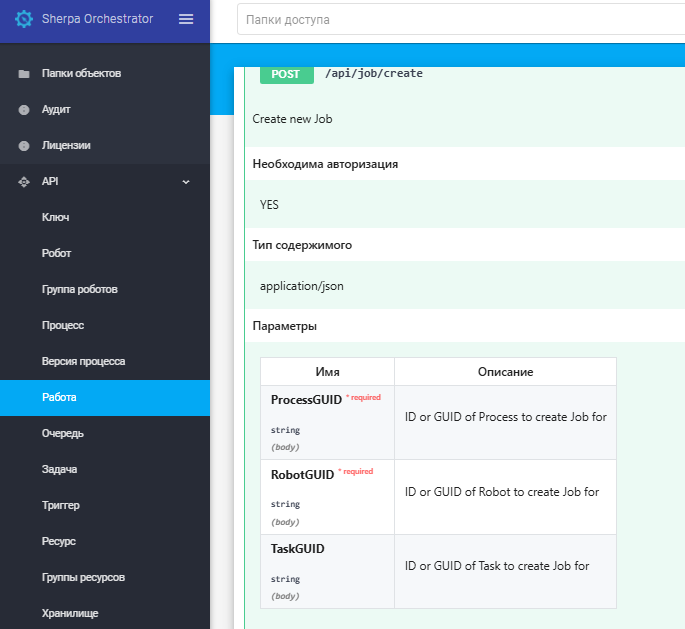Toggle the hamburger sidebar menu icon

(x=186, y=19)
